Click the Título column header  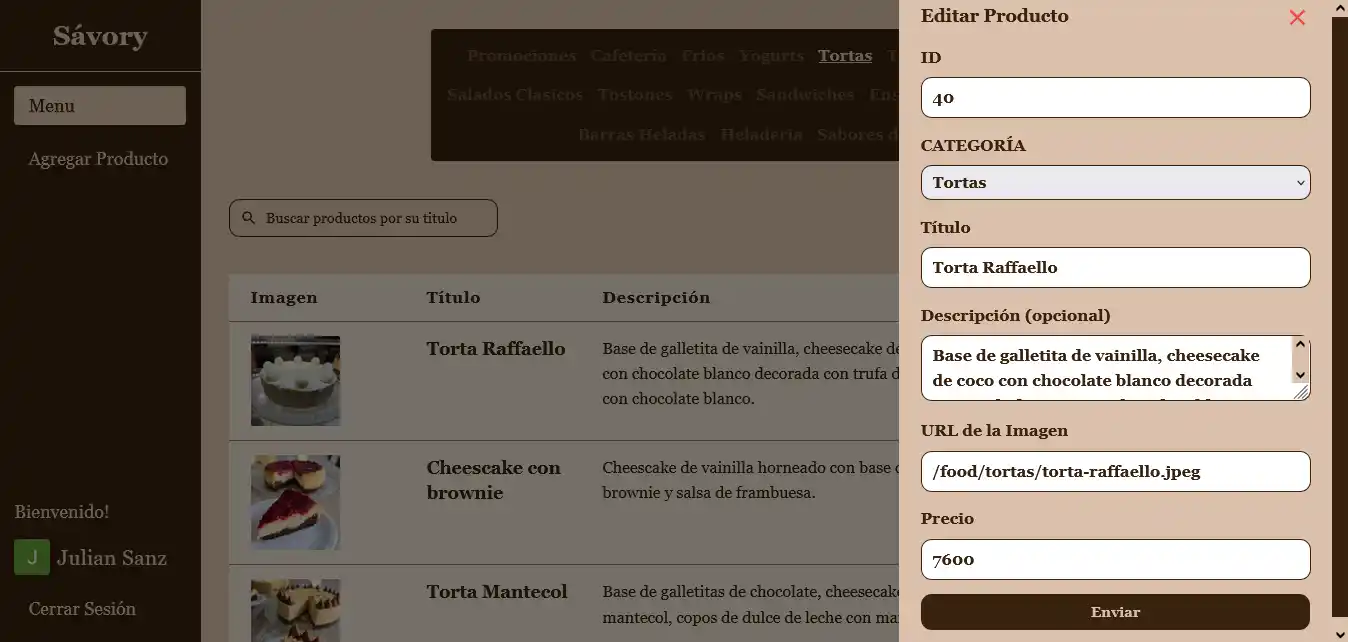click(453, 297)
